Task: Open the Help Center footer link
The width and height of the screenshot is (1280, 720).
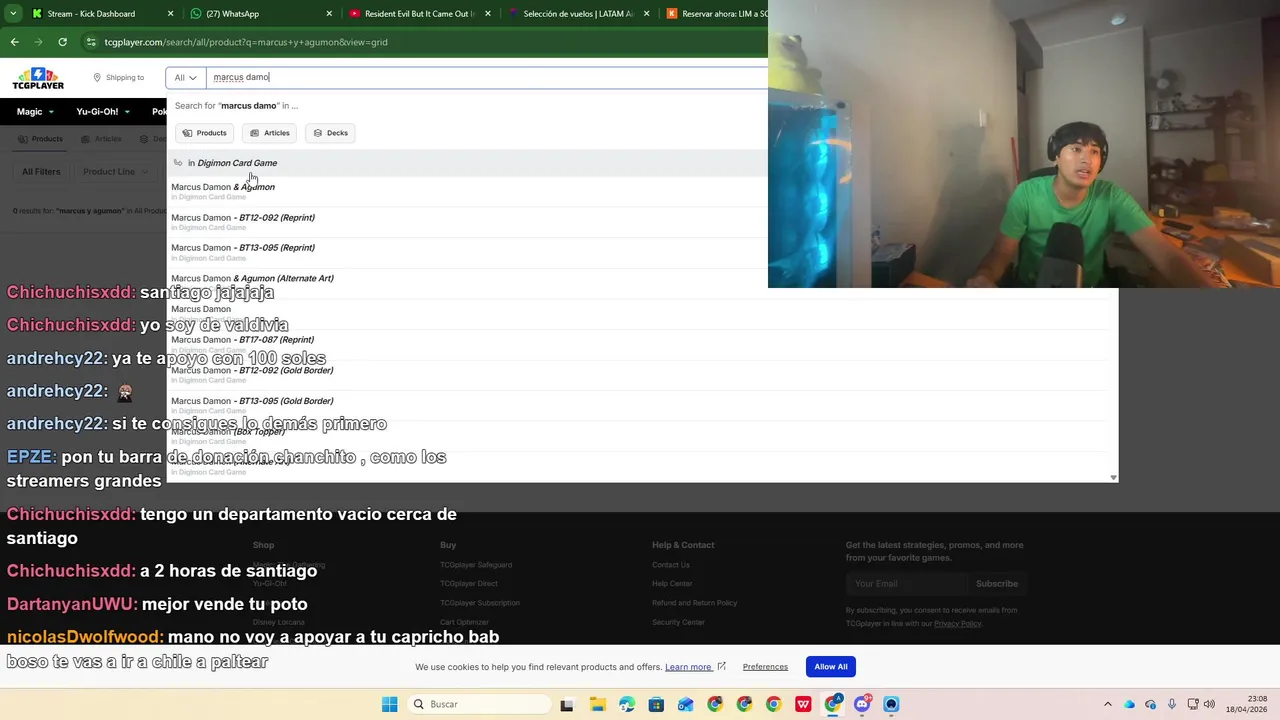Action: pos(672,584)
